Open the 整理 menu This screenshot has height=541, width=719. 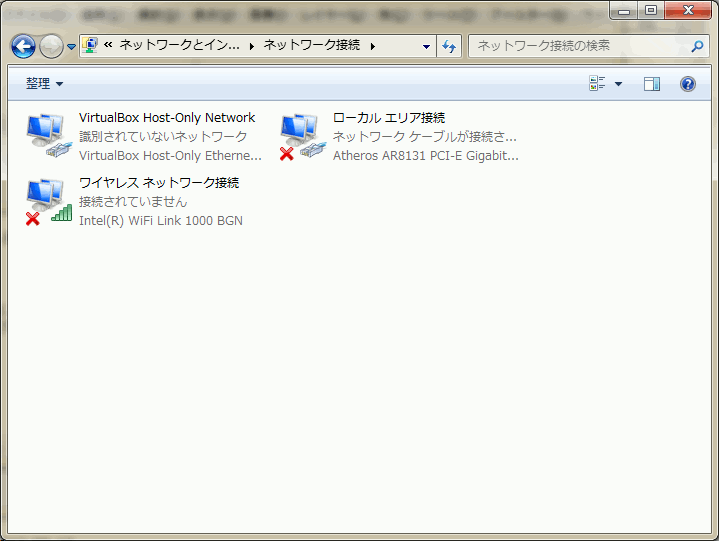(x=44, y=84)
